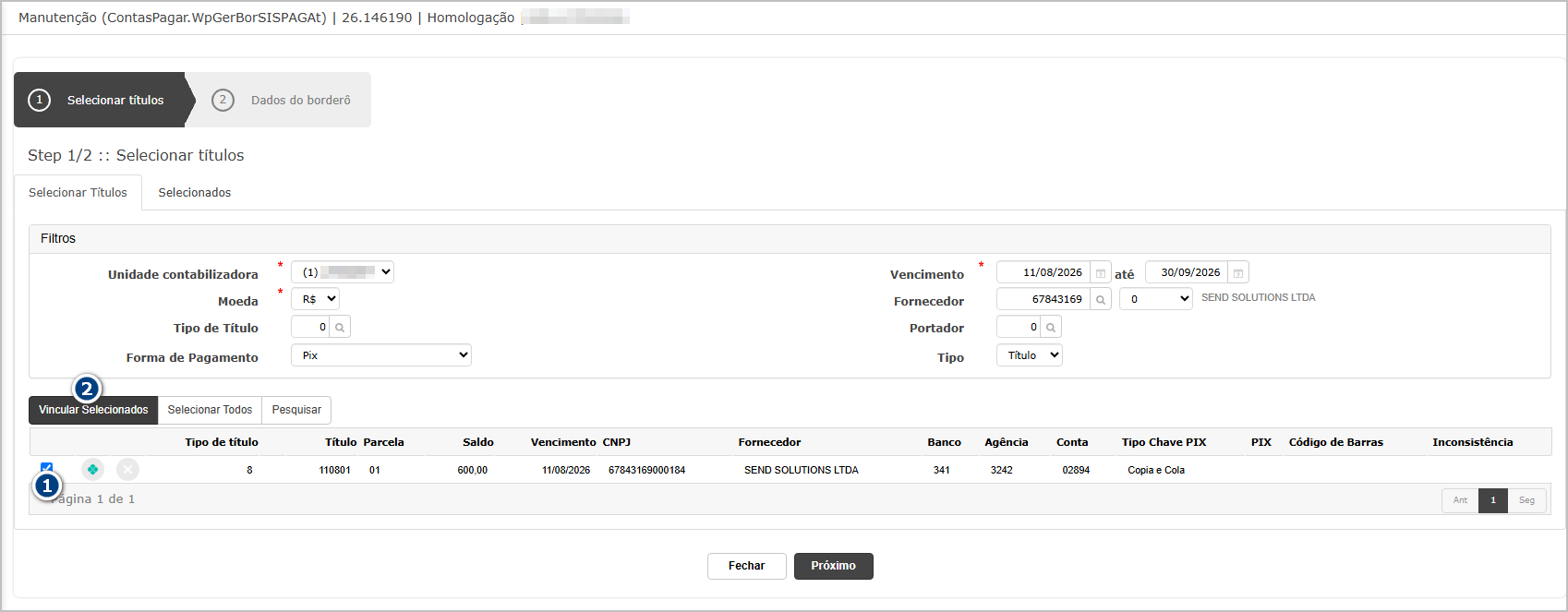
Task: Click Banco value 341
Action: click(x=941, y=470)
